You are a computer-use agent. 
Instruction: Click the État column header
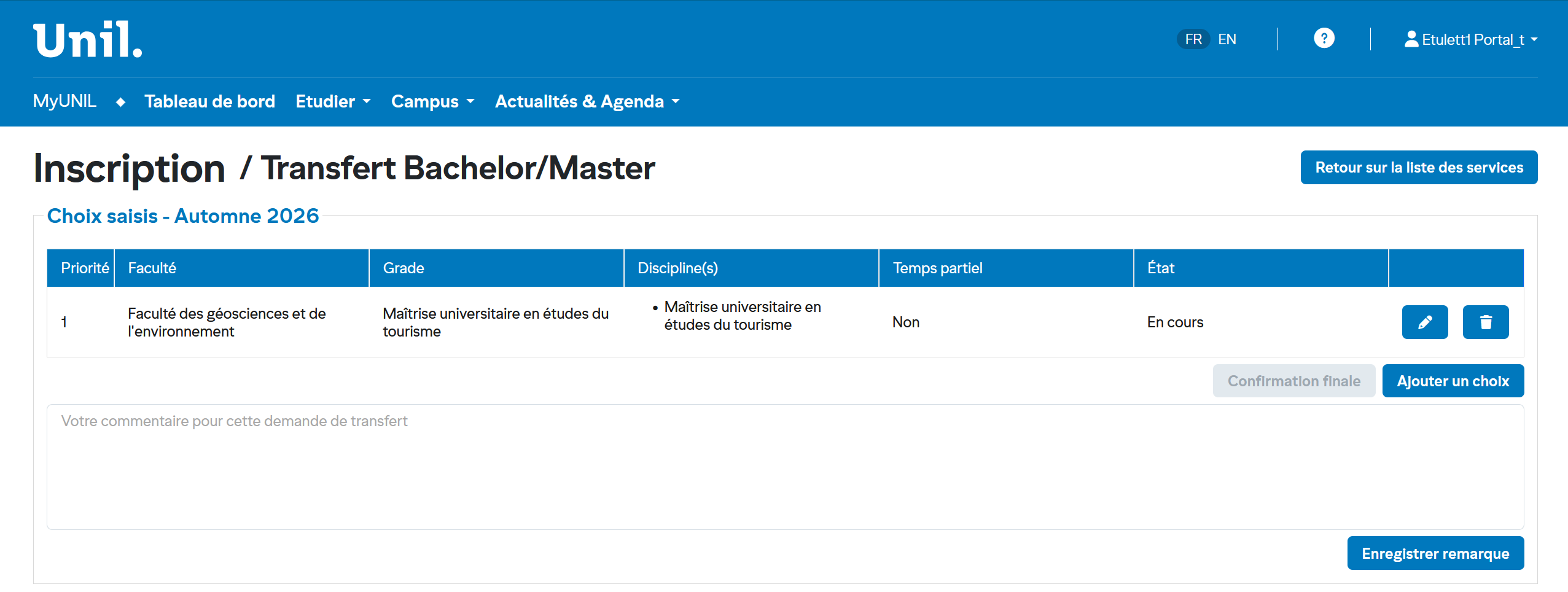pos(1160,268)
